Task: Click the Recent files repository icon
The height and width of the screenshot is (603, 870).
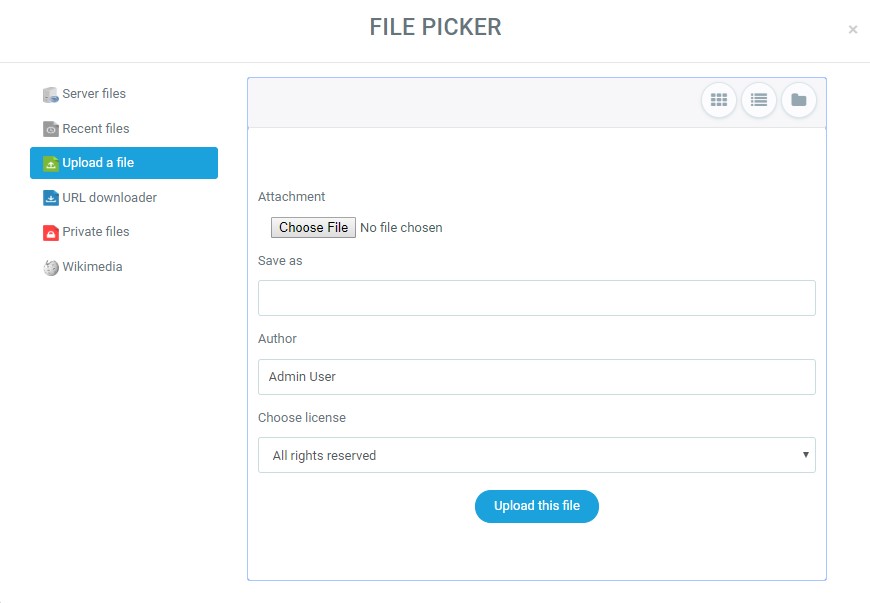Action: pos(51,129)
